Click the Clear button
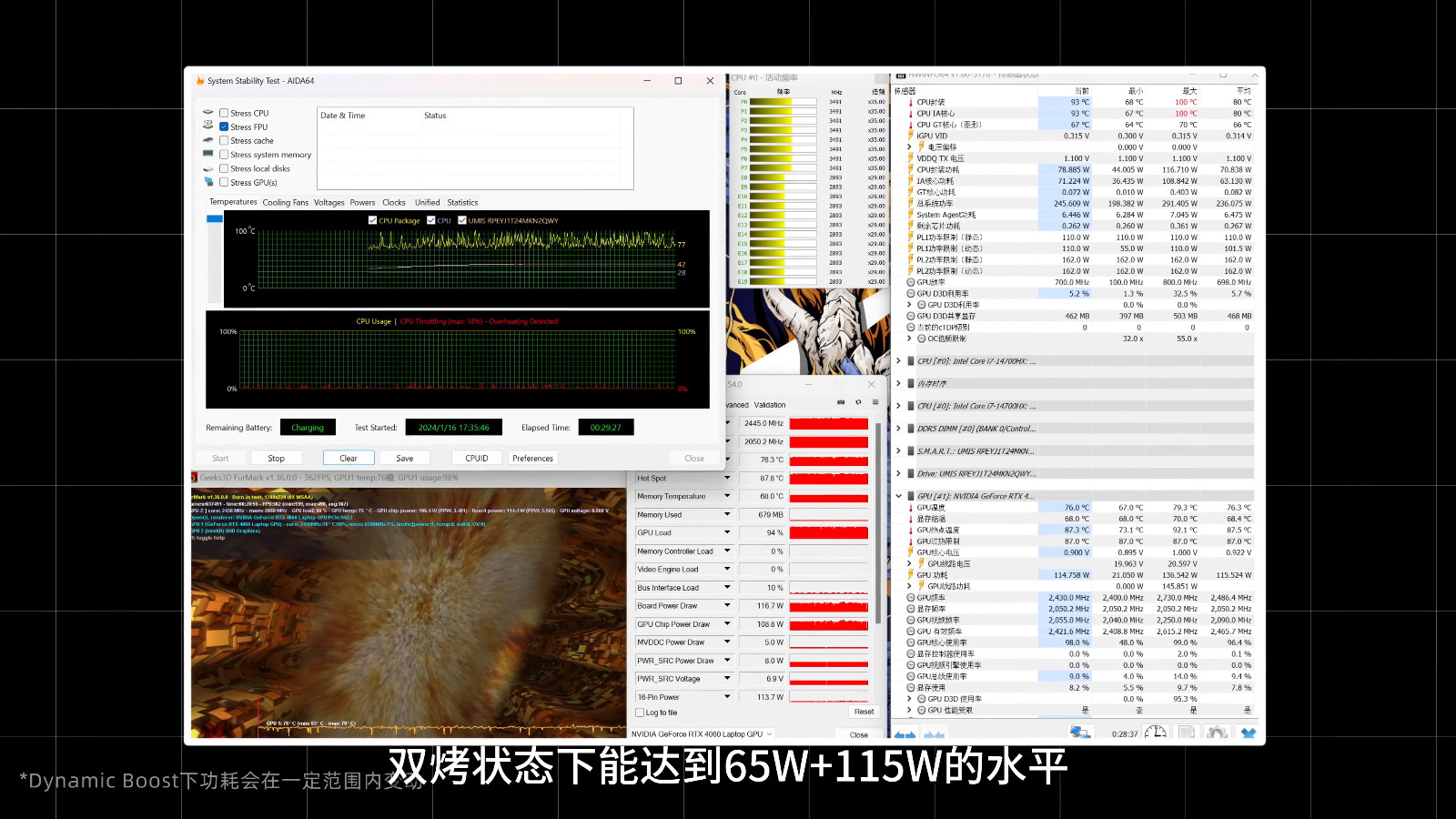The image size is (1456, 819). click(349, 458)
